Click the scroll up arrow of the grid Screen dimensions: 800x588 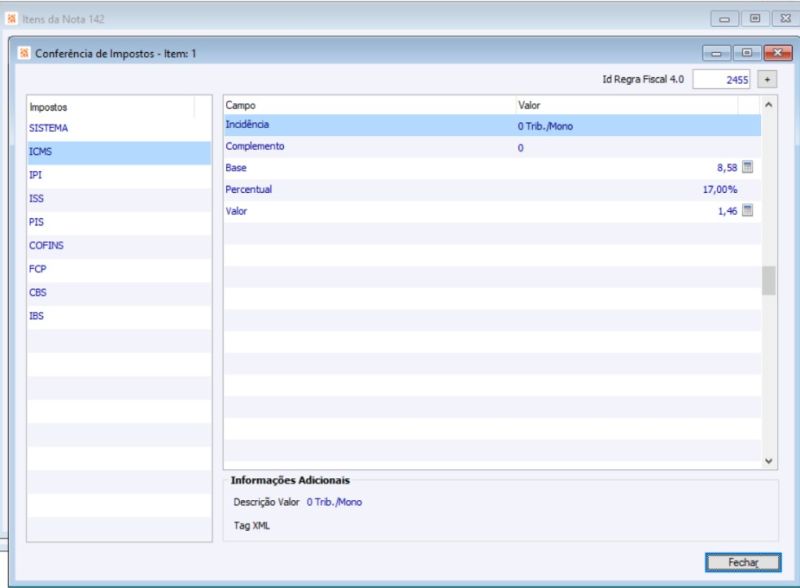769,105
